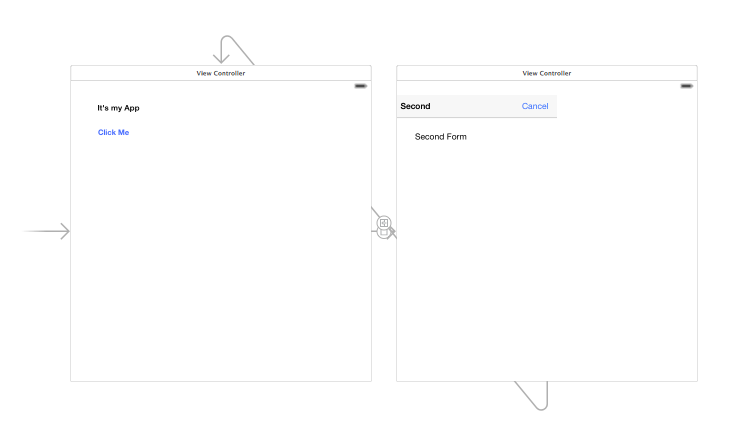This screenshot has width=729, height=431.
Task: Click the 'Click Me' button
Action: click(113, 132)
